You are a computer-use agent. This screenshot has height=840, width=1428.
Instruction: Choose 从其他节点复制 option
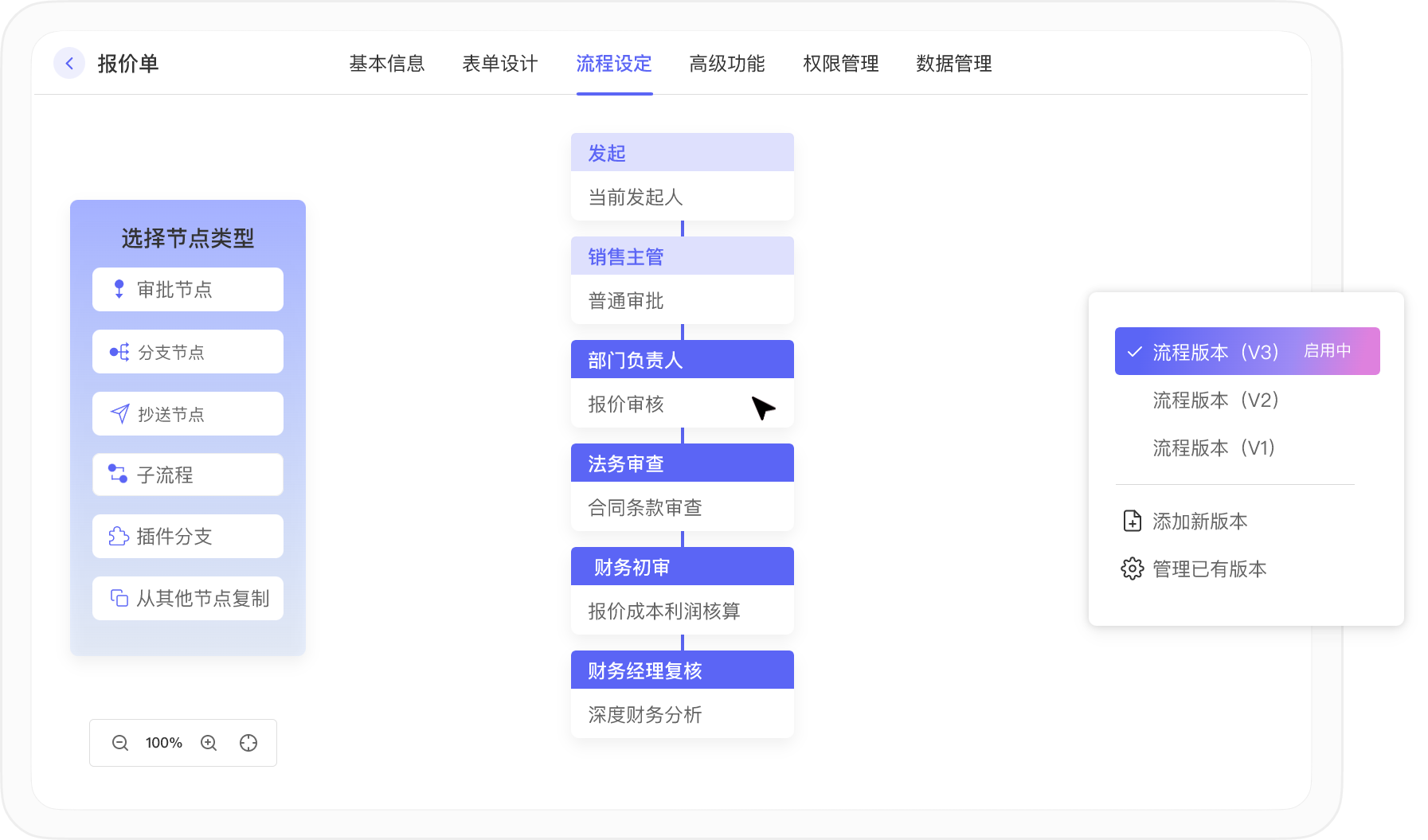[188, 599]
